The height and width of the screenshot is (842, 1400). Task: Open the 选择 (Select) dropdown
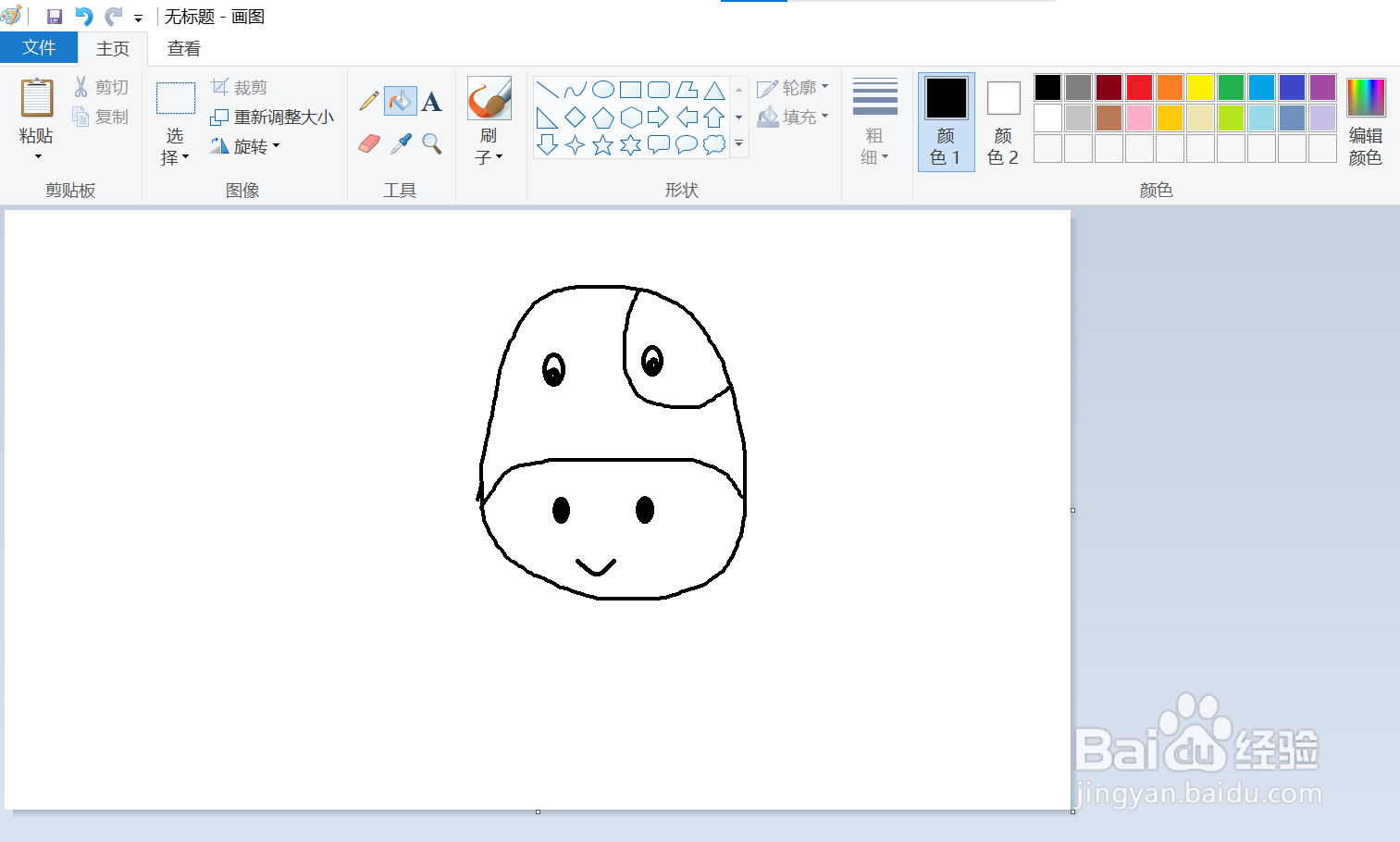(x=175, y=146)
